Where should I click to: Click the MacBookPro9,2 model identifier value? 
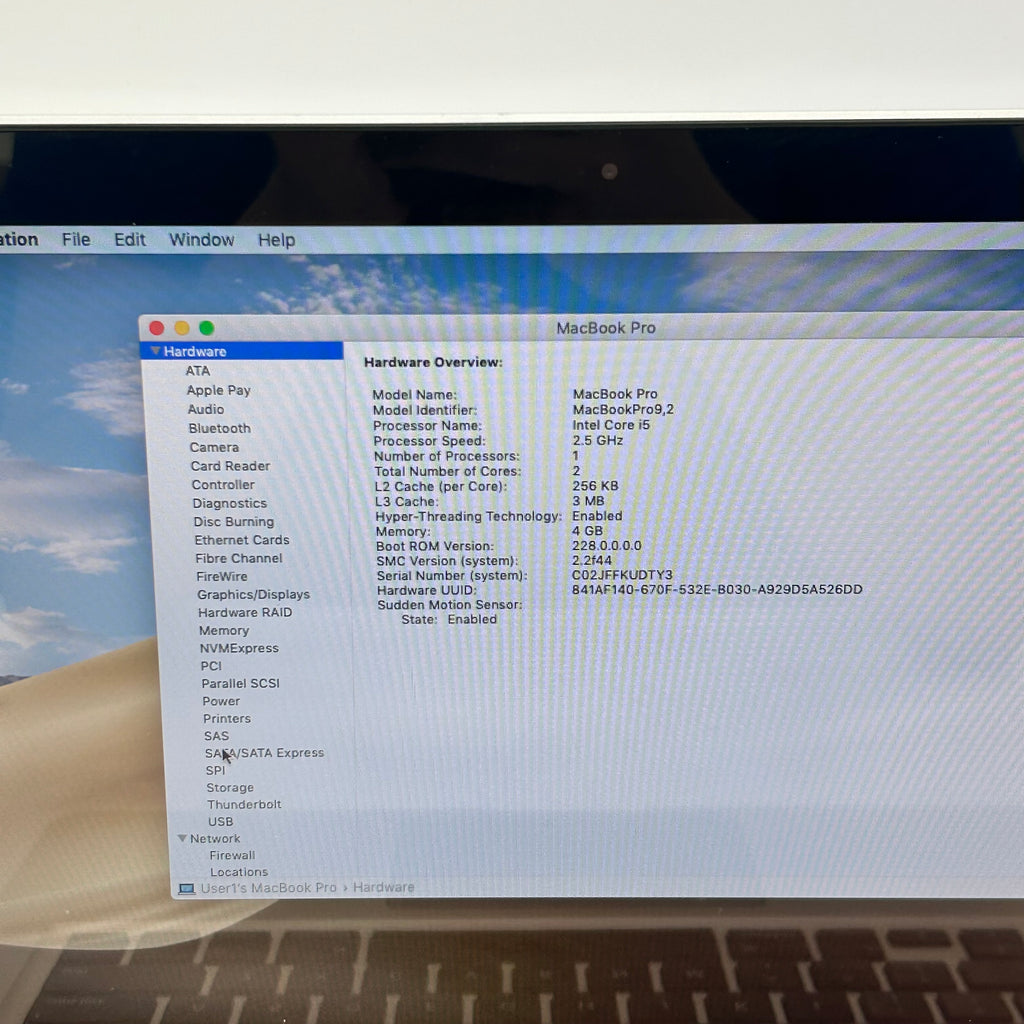(622, 409)
